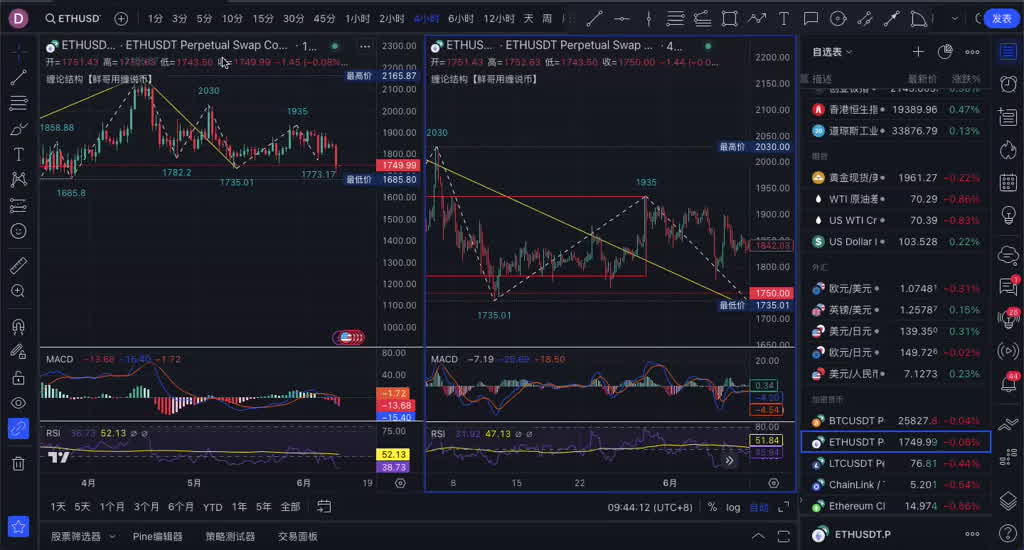Image resolution: width=1024 pixels, height=550 pixels.
Task: Click the zoom-in magnifier tool
Action: click(x=18, y=291)
